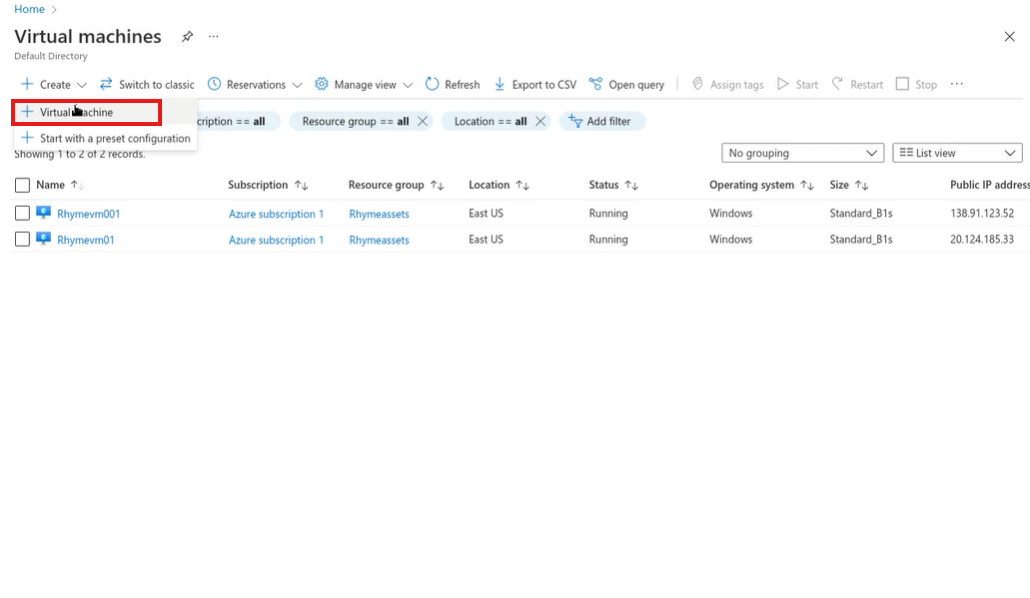Open the ellipsis menu beside page title
Viewport: 1030px width, 598px height.
(x=213, y=37)
